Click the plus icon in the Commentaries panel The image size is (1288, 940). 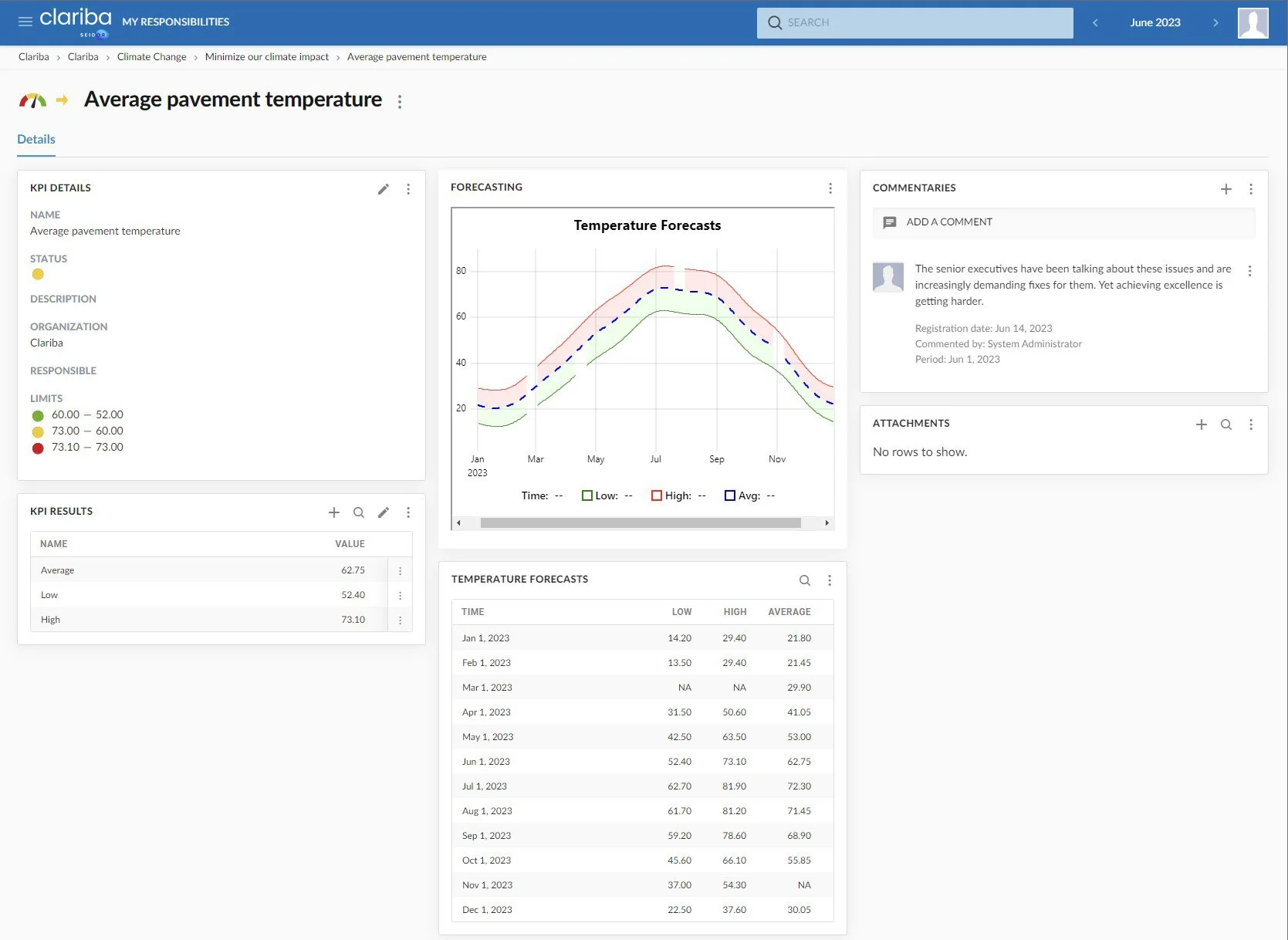click(x=1226, y=188)
